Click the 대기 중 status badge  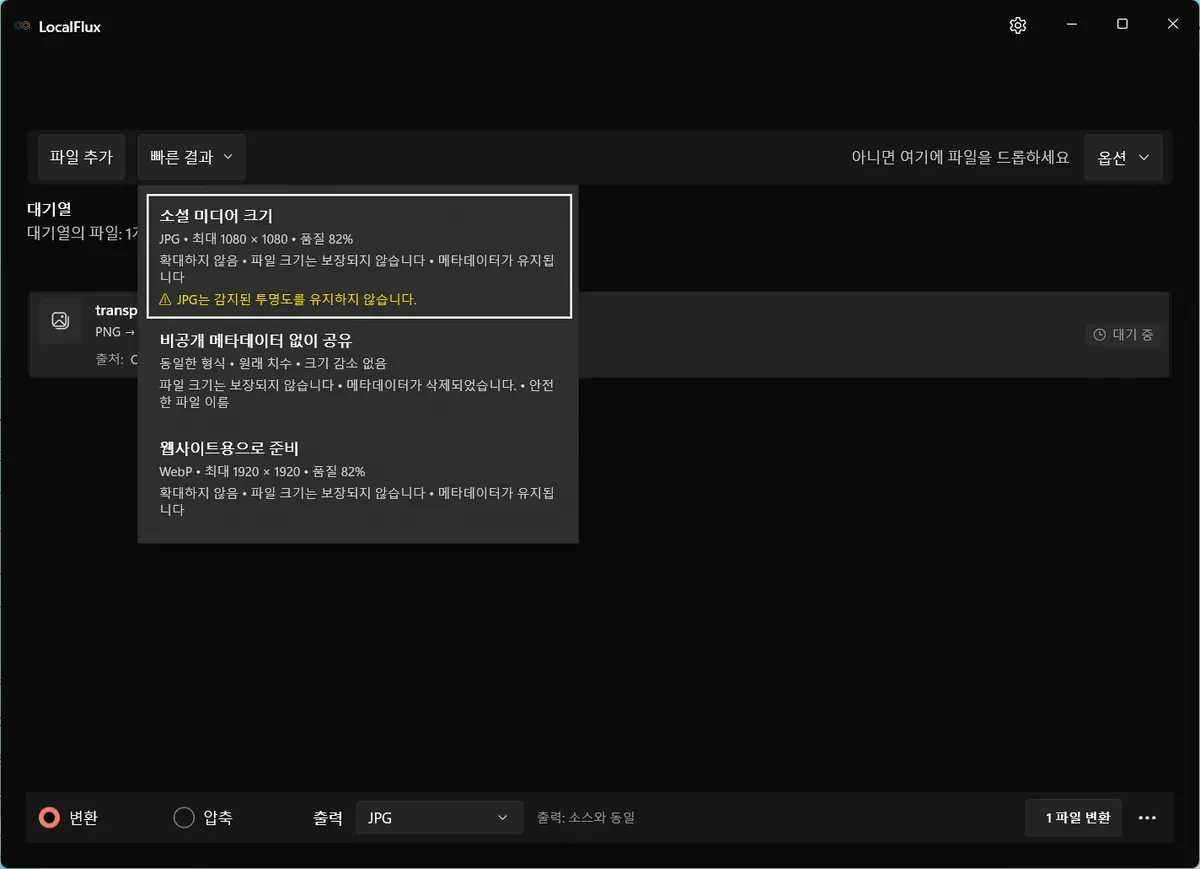pos(1125,335)
